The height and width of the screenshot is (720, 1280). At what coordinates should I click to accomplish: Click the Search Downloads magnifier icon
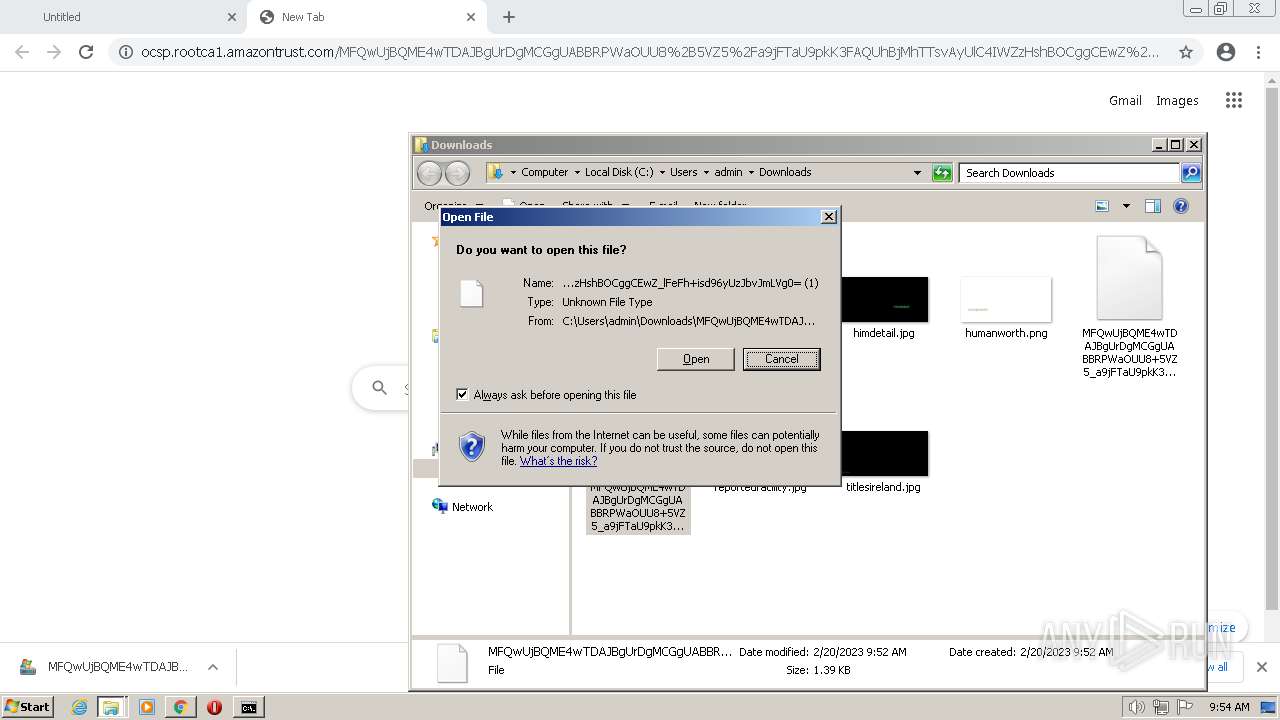click(1191, 173)
